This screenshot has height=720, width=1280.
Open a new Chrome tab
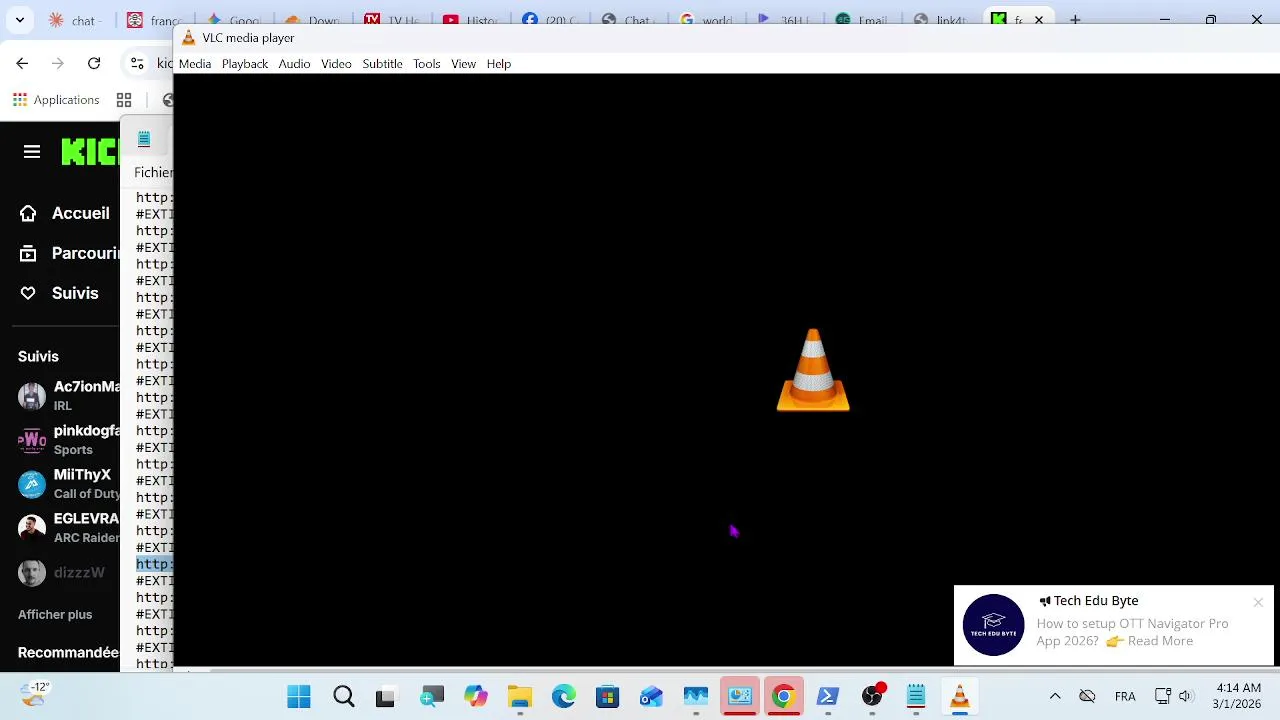1075,20
